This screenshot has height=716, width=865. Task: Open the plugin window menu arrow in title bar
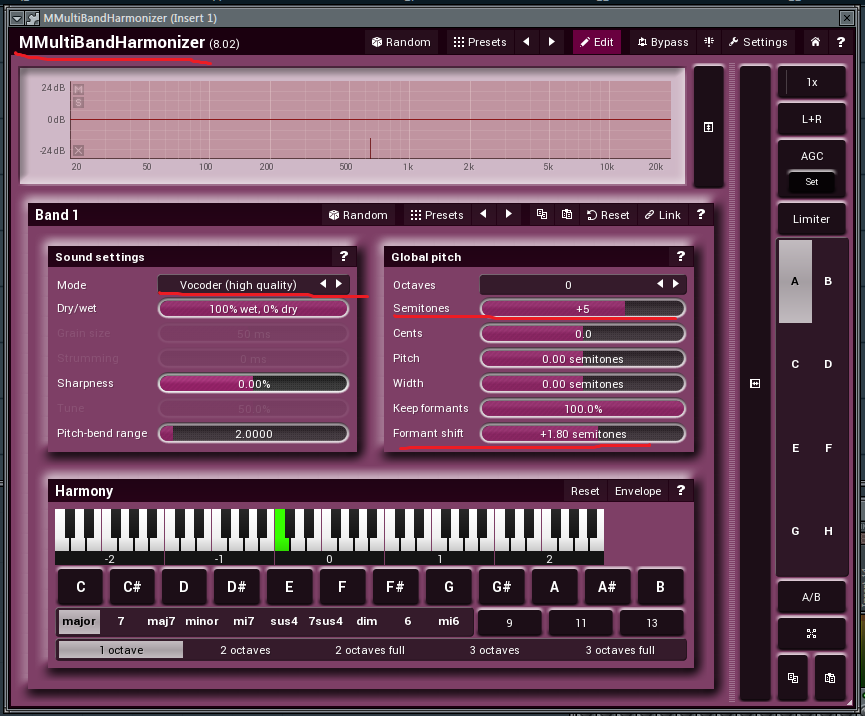(17, 18)
